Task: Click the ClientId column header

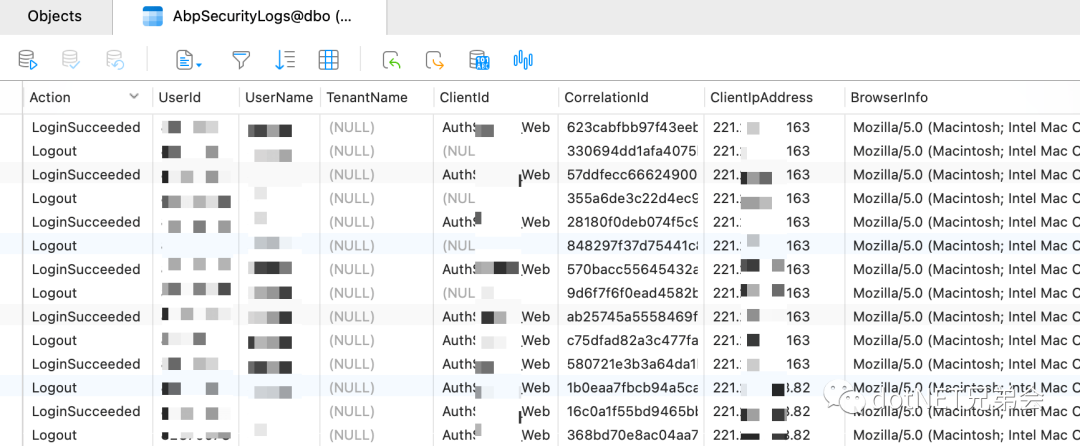Action: point(464,98)
